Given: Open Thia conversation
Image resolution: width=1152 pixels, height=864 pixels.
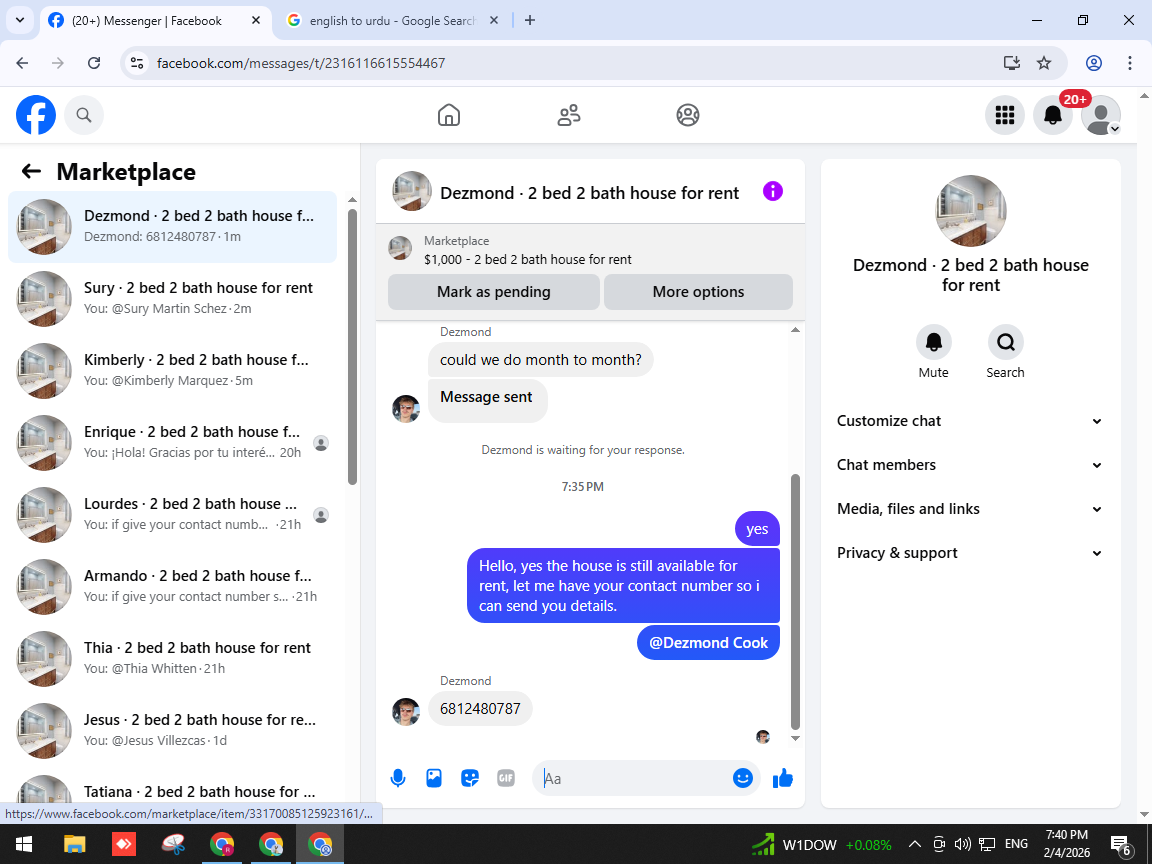Looking at the screenshot, I should (173, 658).
